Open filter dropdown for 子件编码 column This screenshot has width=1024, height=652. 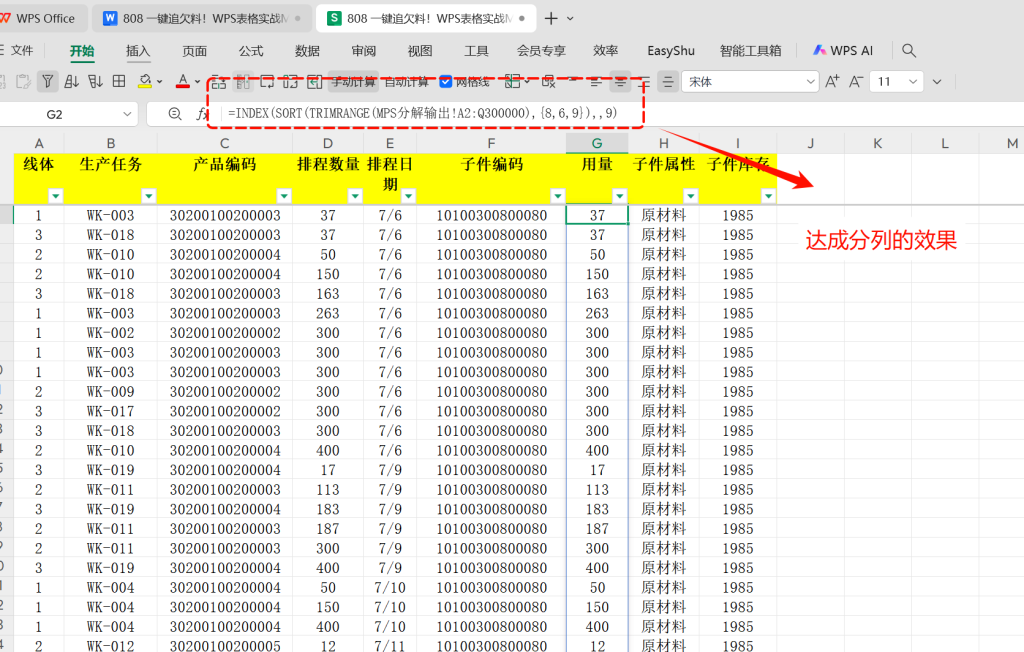tap(558, 195)
